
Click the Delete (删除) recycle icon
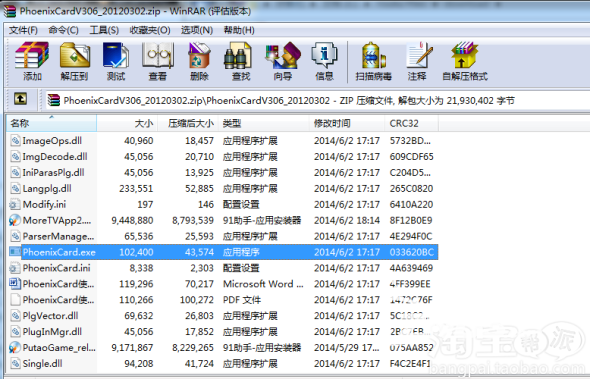pos(199,55)
